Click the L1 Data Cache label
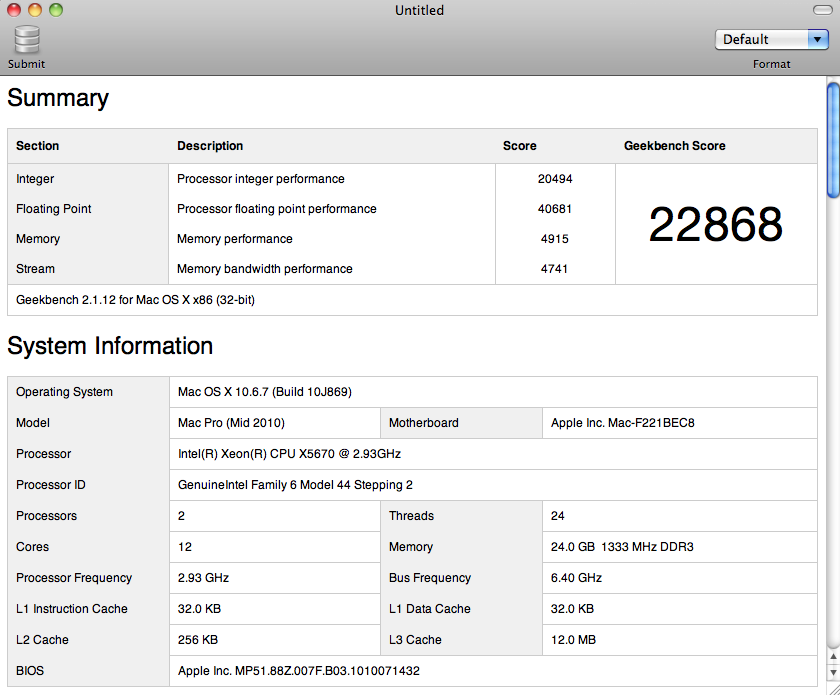The height and width of the screenshot is (695, 840). coord(430,609)
